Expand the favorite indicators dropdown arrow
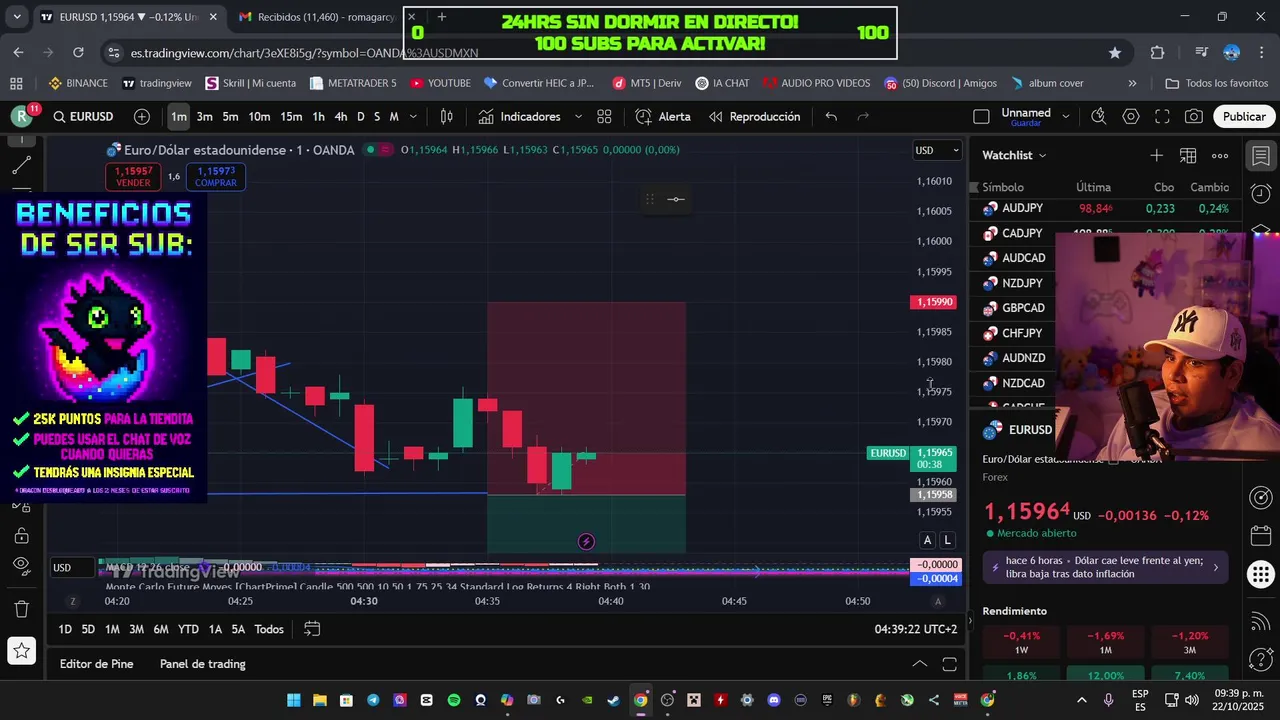1280x720 pixels. 578,117
